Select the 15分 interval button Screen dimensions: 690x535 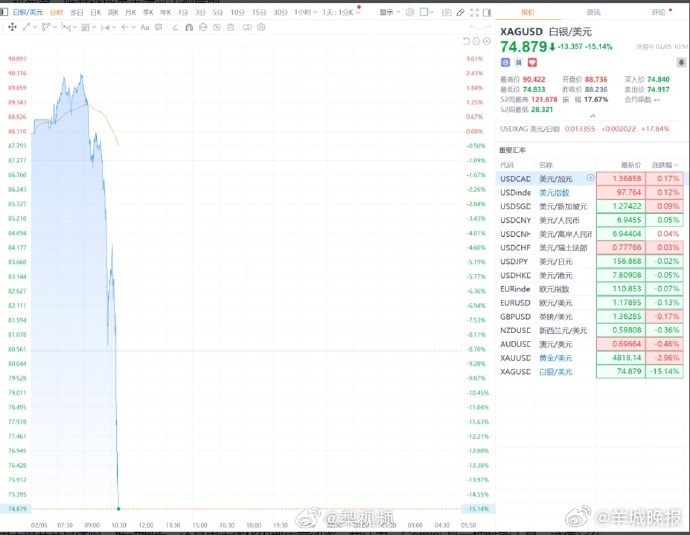(259, 12)
